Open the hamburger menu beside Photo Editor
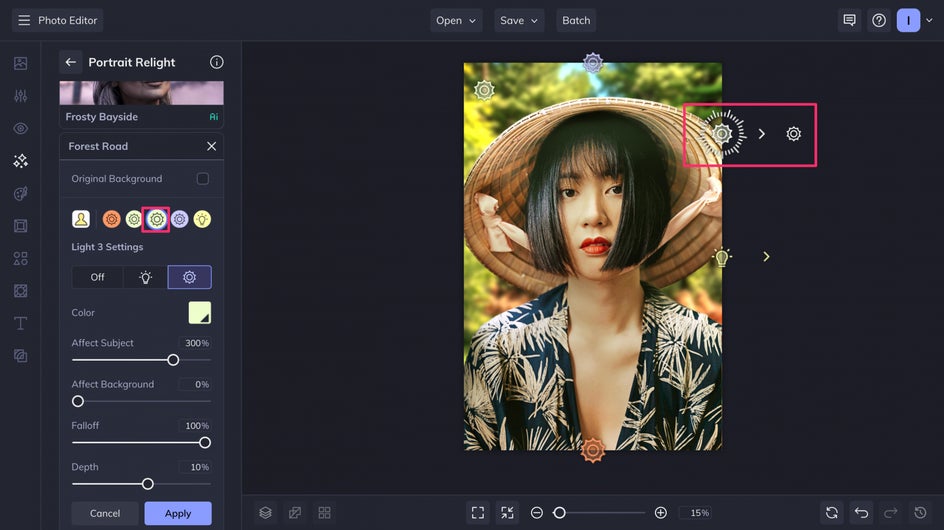This screenshot has width=944, height=530. 24,20
